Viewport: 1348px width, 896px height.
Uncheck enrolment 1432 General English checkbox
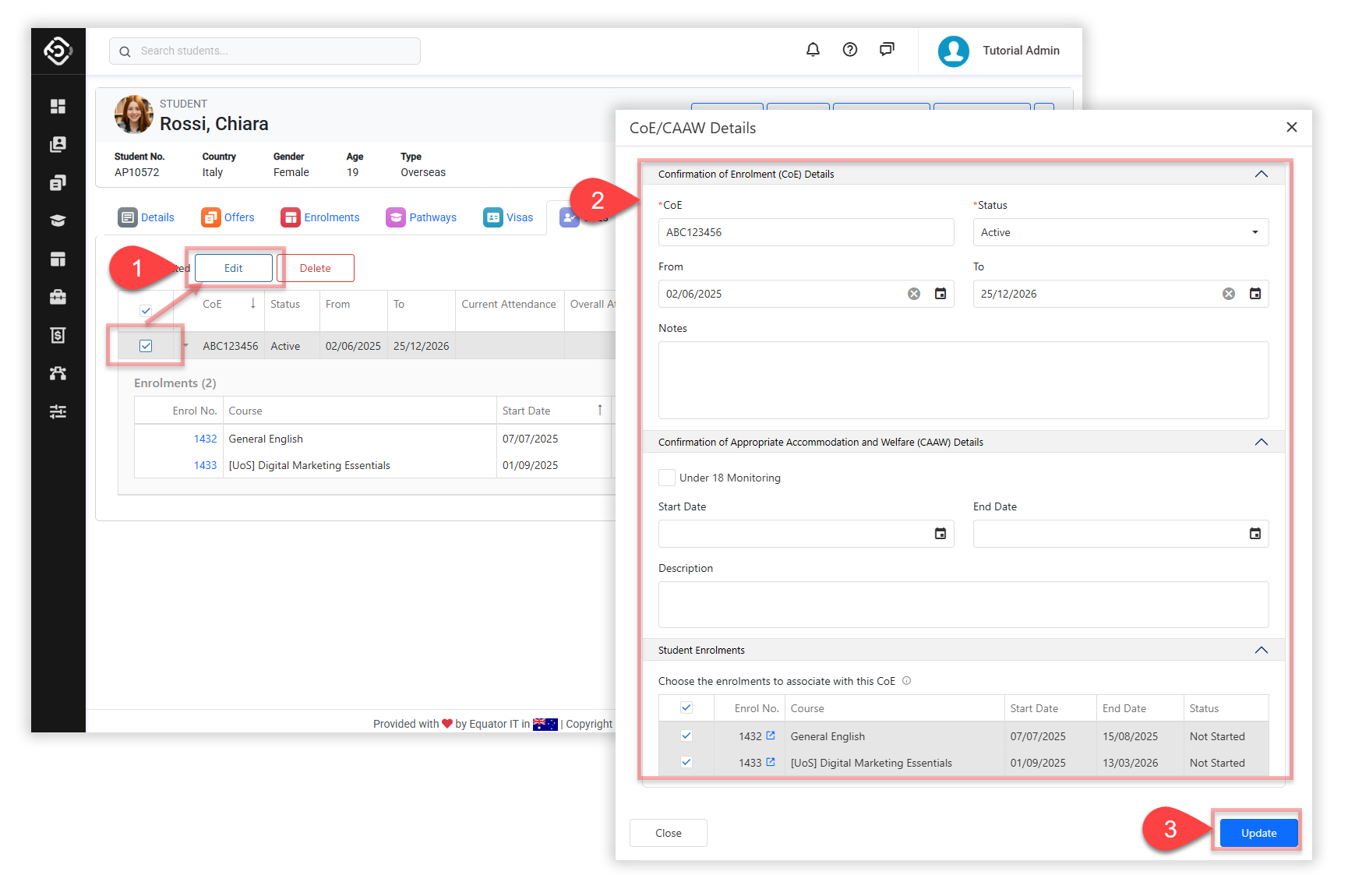tap(686, 735)
